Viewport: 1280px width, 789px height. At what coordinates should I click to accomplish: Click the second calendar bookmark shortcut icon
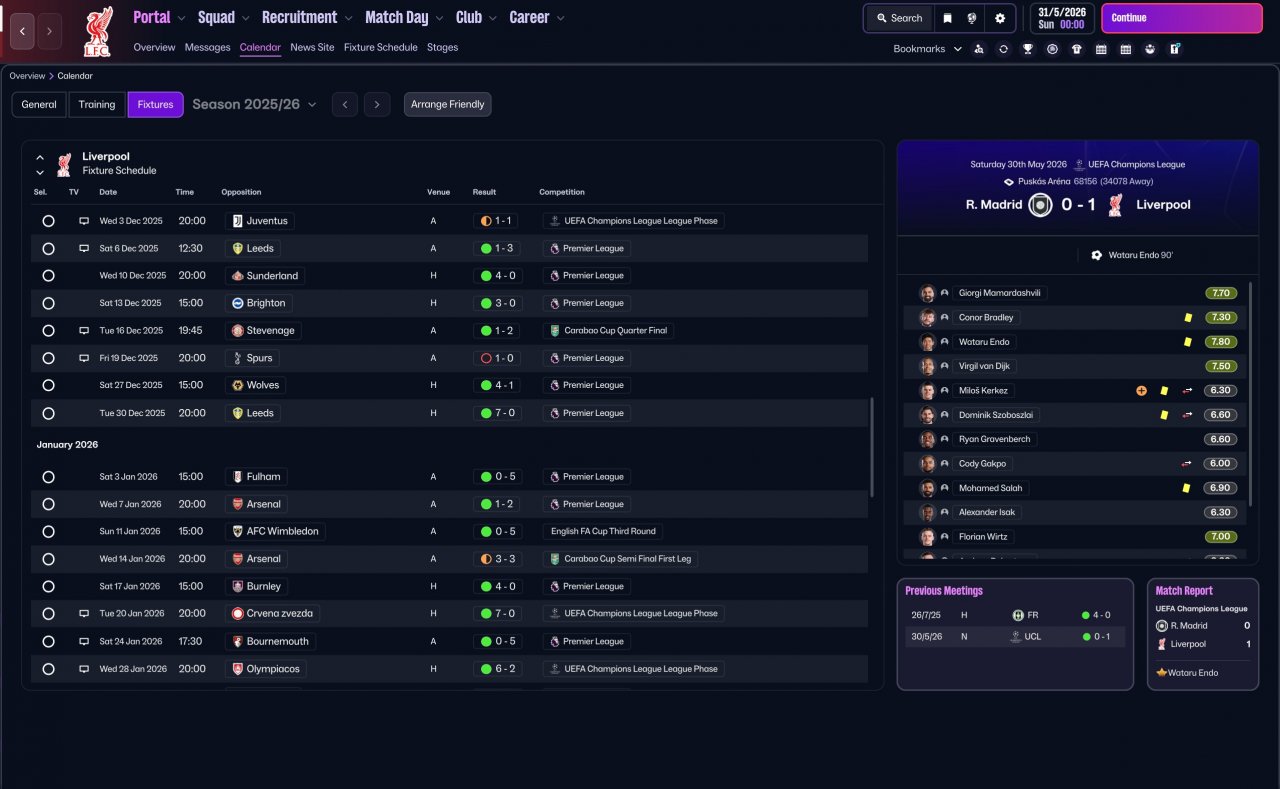[x=1125, y=49]
